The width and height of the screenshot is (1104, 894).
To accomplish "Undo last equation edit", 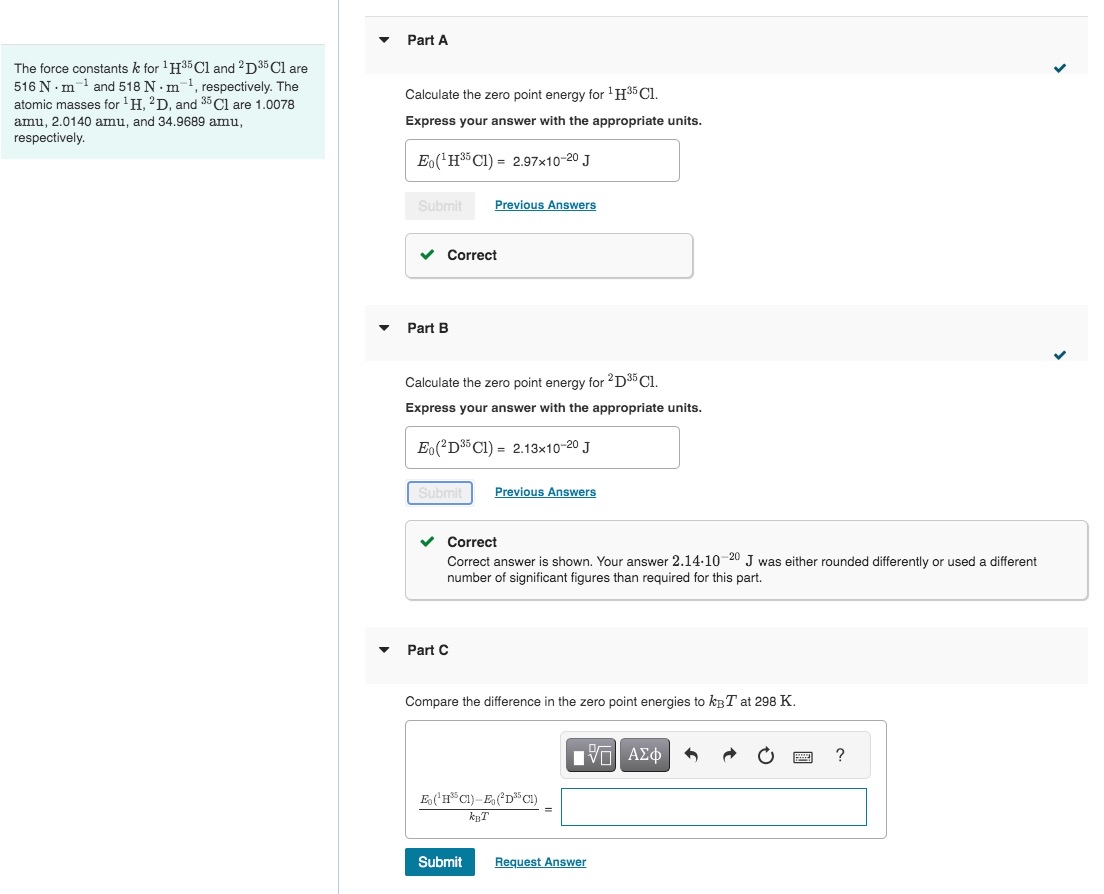I will pyautogui.click(x=691, y=755).
